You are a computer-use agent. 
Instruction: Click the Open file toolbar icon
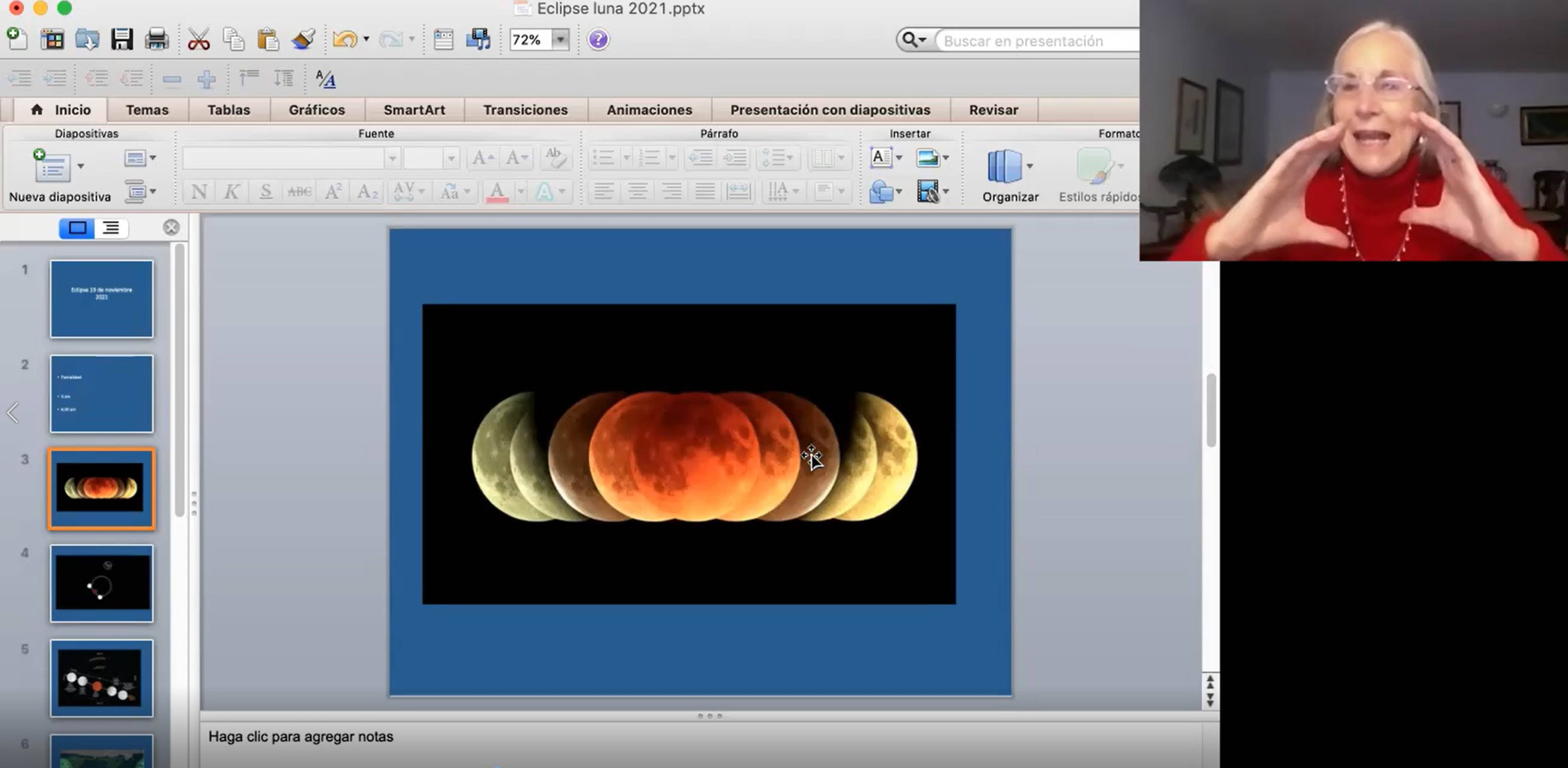87,40
